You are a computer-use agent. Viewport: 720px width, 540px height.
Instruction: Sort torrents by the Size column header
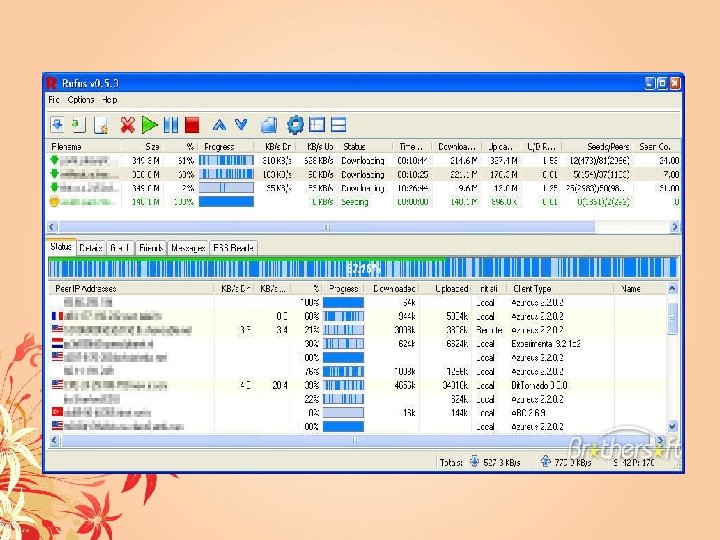143,147
